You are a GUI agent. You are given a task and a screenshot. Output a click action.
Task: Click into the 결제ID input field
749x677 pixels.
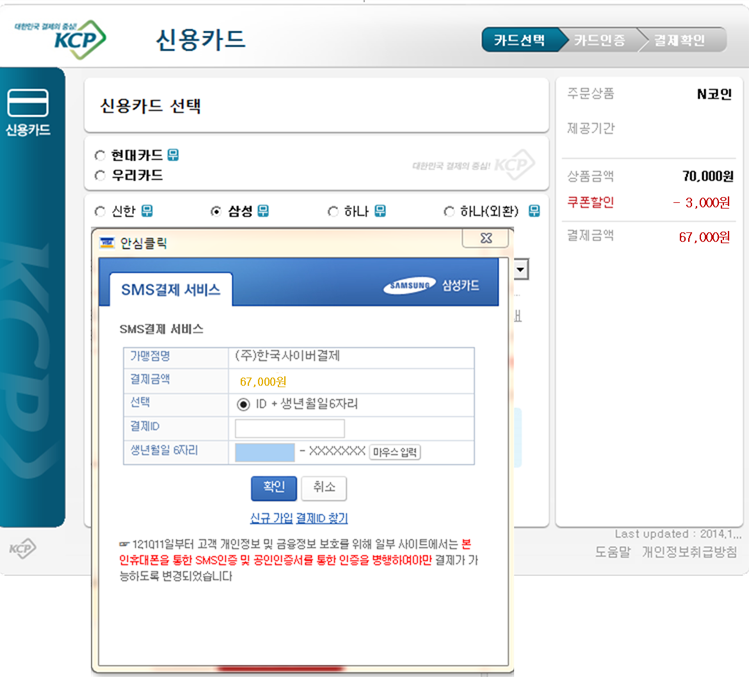(289, 428)
